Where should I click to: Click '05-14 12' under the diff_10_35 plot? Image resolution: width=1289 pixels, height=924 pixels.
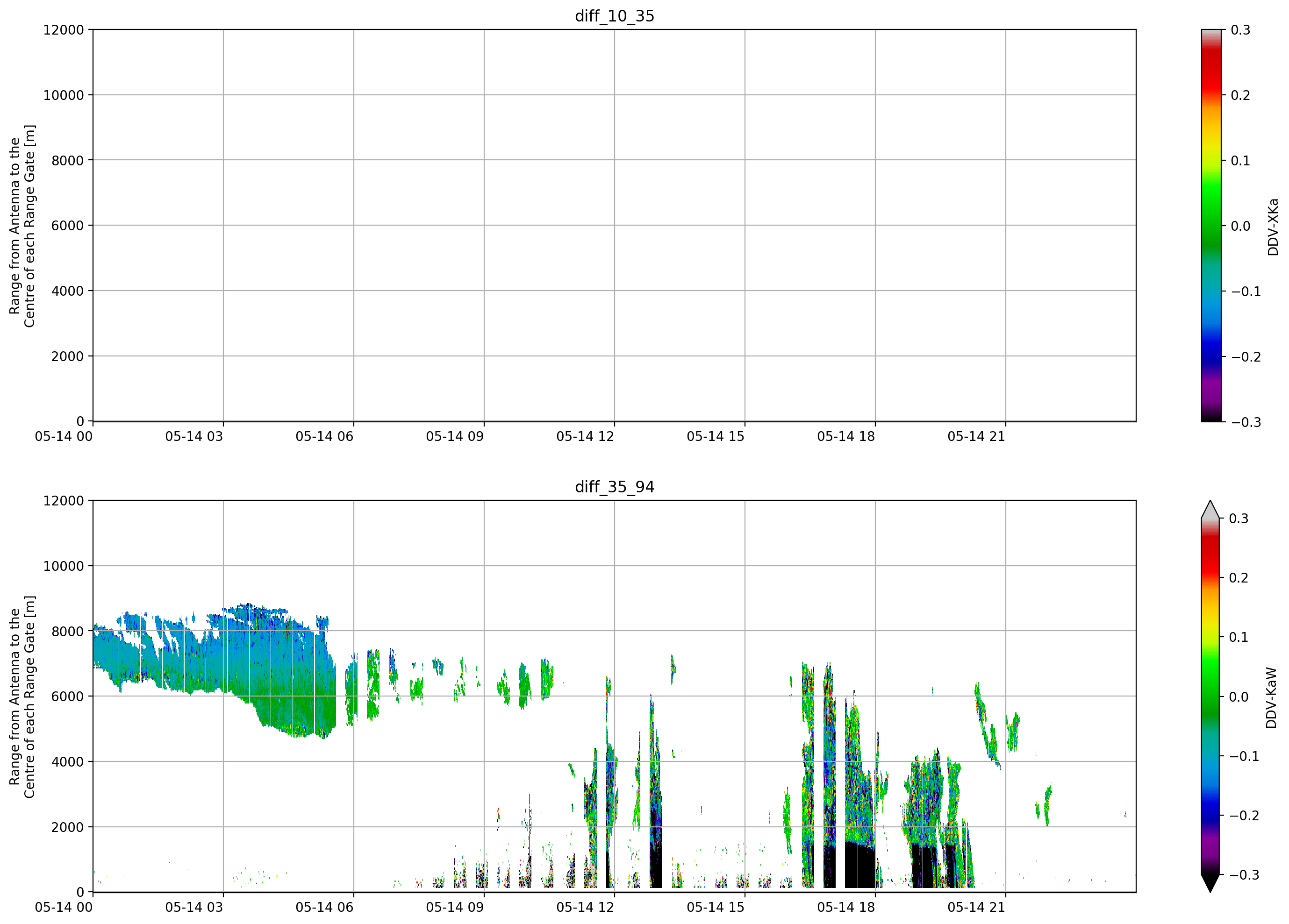coord(586,436)
